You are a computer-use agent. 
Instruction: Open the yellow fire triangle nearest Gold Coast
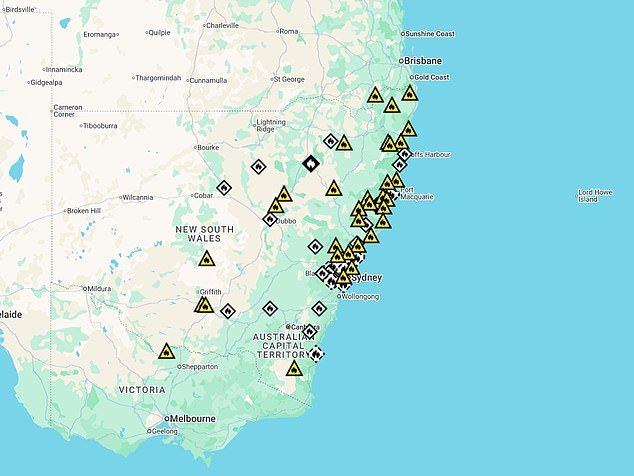click(410, 94)
